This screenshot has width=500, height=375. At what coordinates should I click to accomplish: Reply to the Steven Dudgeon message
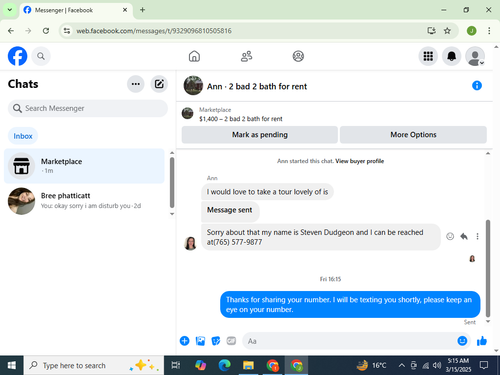pos(464,236)
